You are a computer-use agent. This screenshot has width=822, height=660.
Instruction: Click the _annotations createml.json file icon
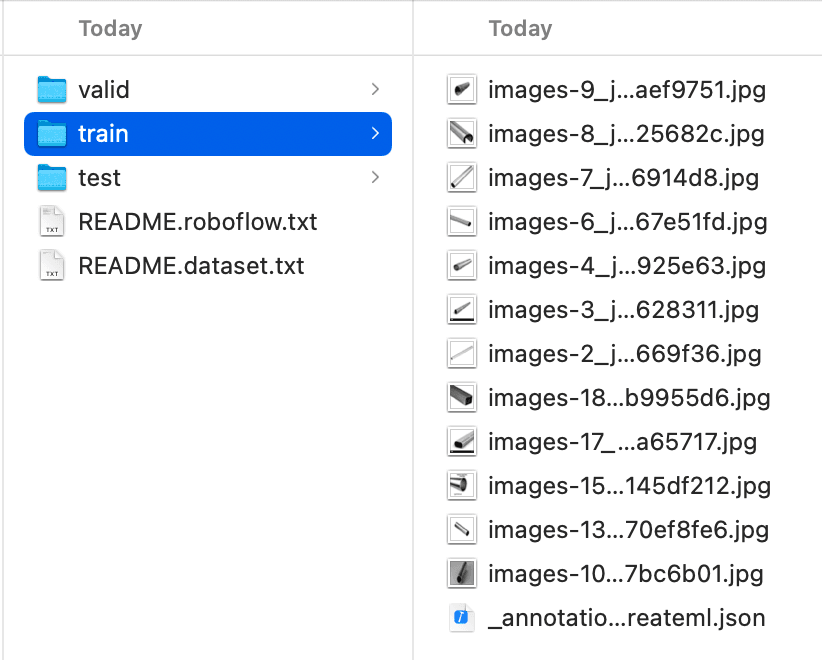[461, 618]
